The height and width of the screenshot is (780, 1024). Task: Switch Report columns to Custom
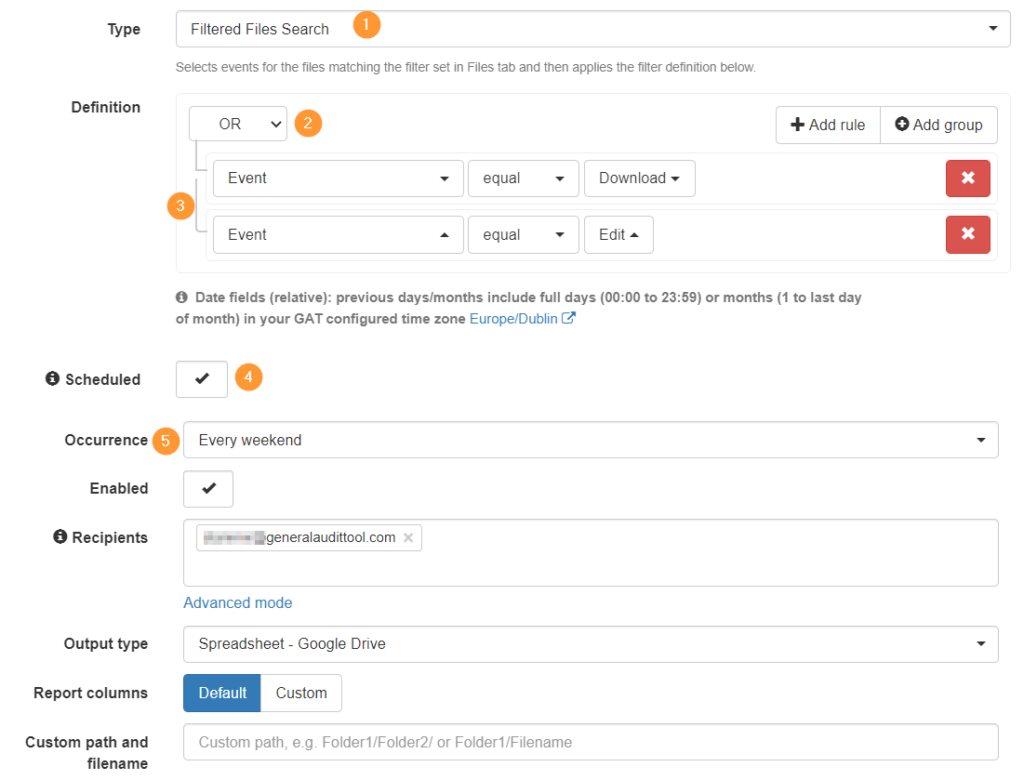[x=301, y=692]
